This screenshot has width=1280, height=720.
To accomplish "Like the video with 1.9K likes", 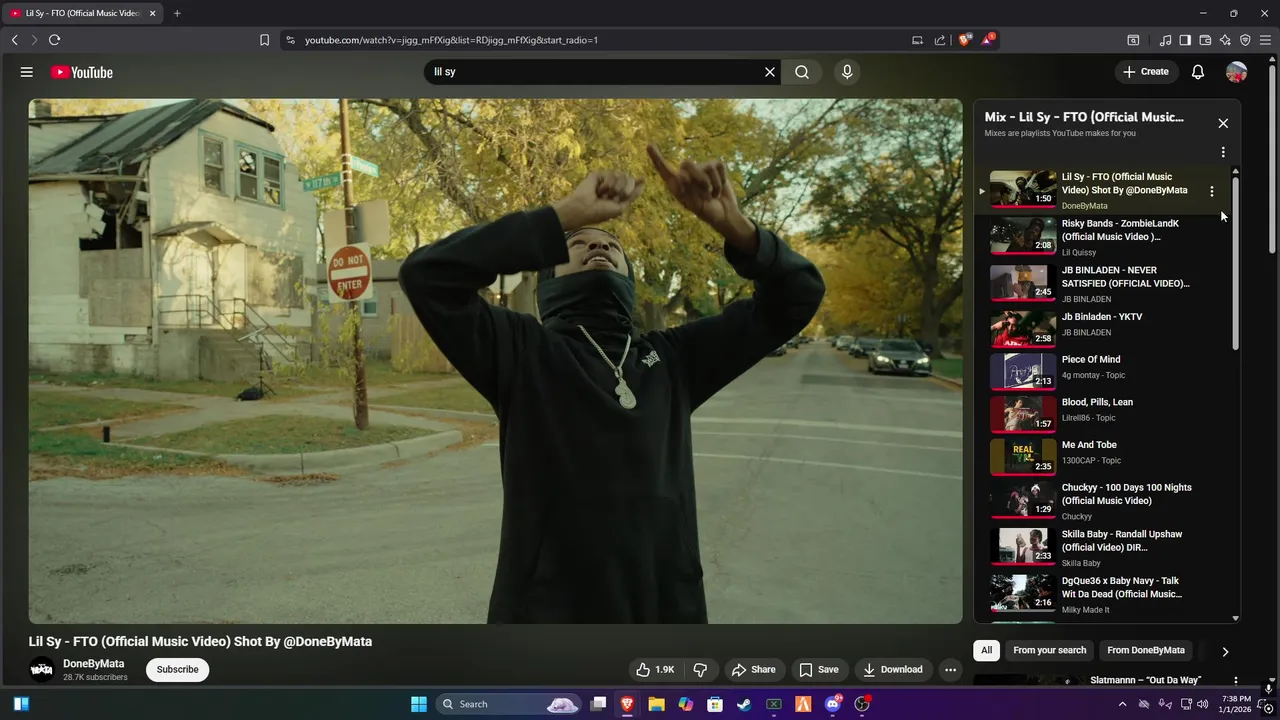I will click(x=655, y=670).
